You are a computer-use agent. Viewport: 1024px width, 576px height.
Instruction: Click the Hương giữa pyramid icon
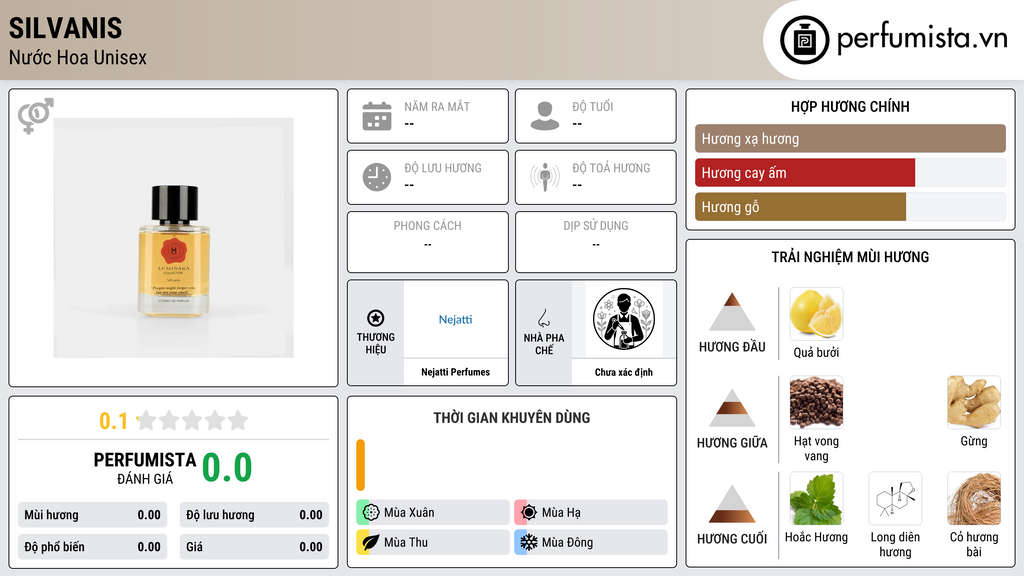pyautogui.click(x=732, y=408)
